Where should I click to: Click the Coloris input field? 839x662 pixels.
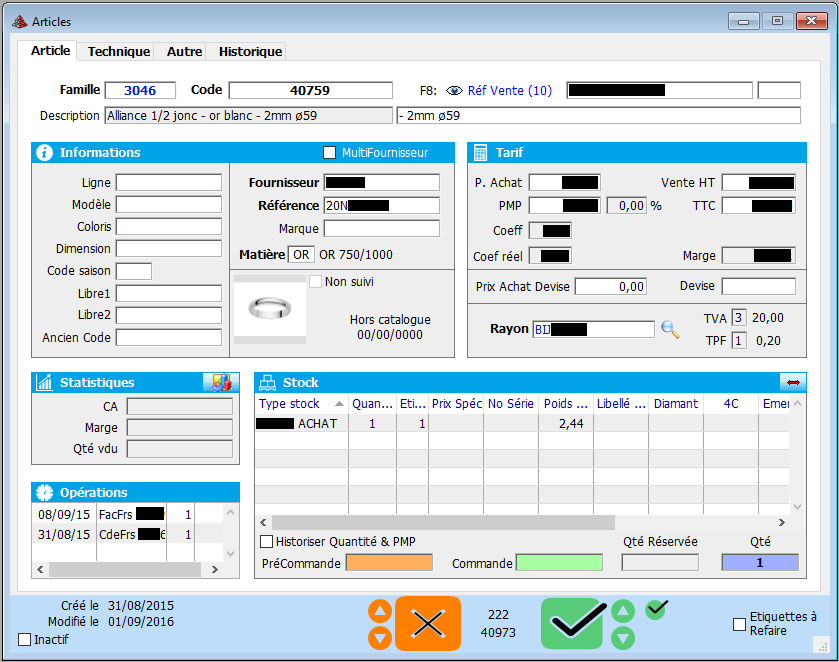tap(169, 226)
